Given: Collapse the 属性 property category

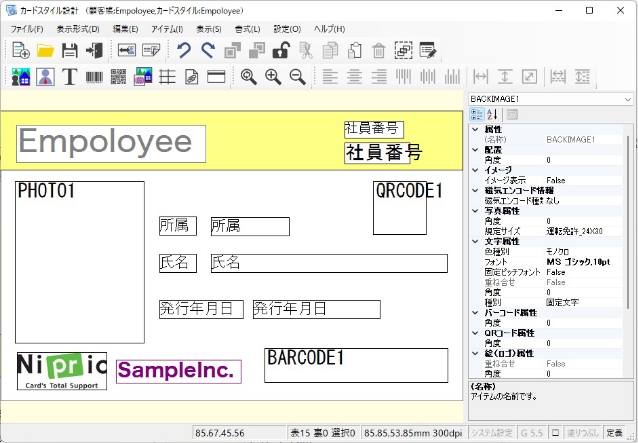Looking at the screenshot, I should pyautogui.click(x=475, y=129).
